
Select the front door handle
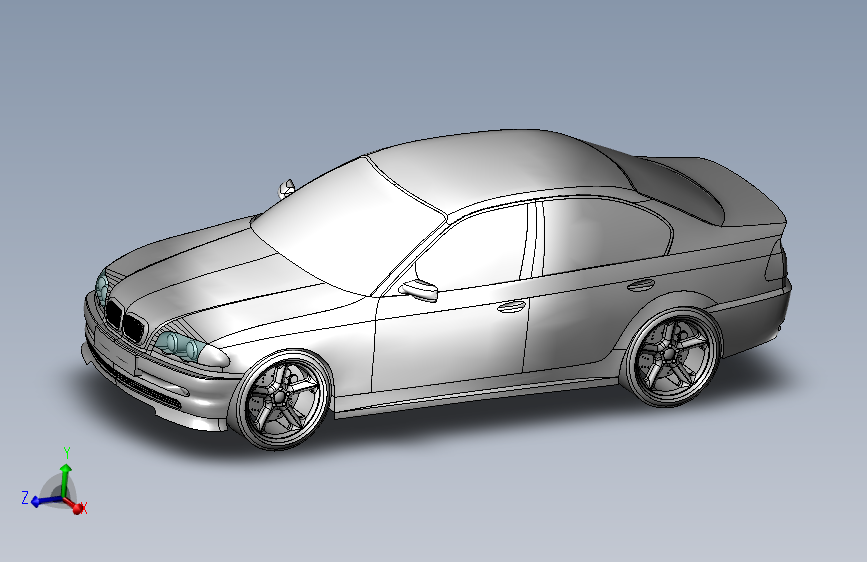pyautogui.click(x=511, y=306)
